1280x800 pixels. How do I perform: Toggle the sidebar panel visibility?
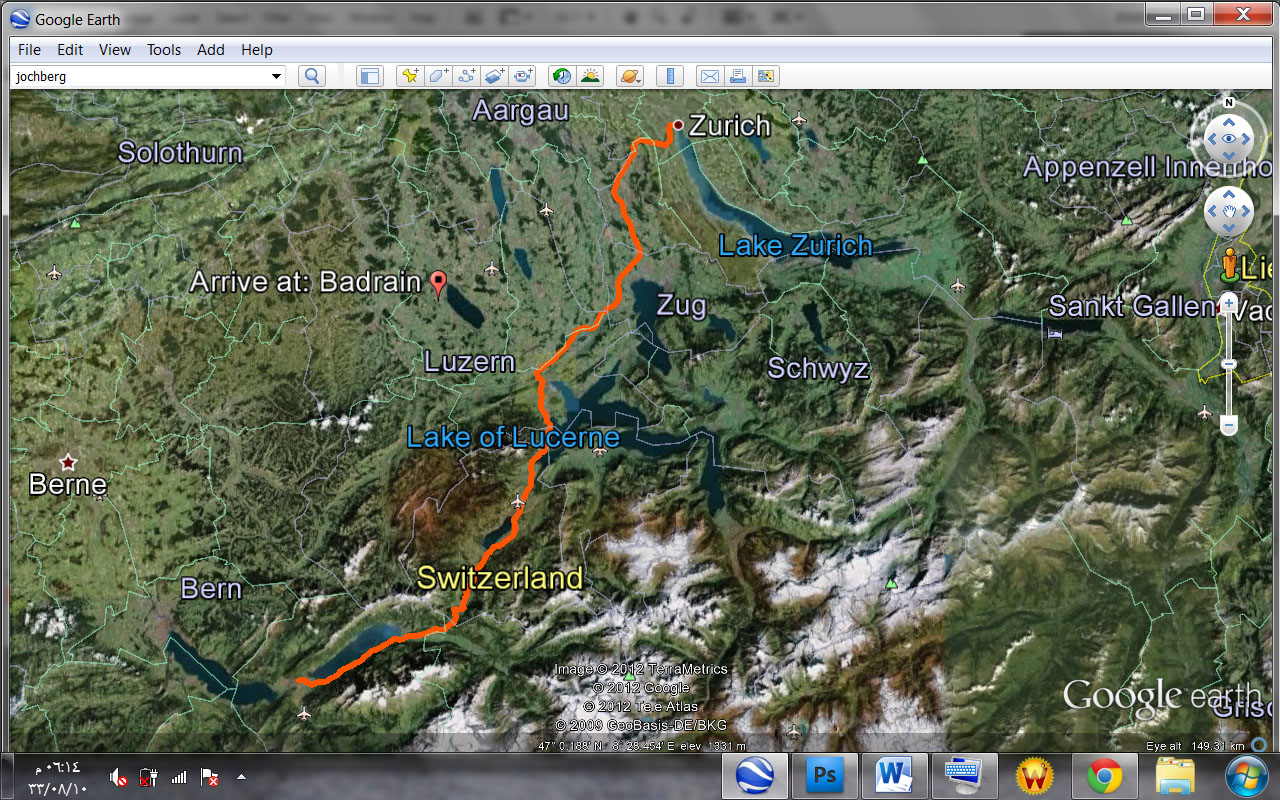pos(370,76)
